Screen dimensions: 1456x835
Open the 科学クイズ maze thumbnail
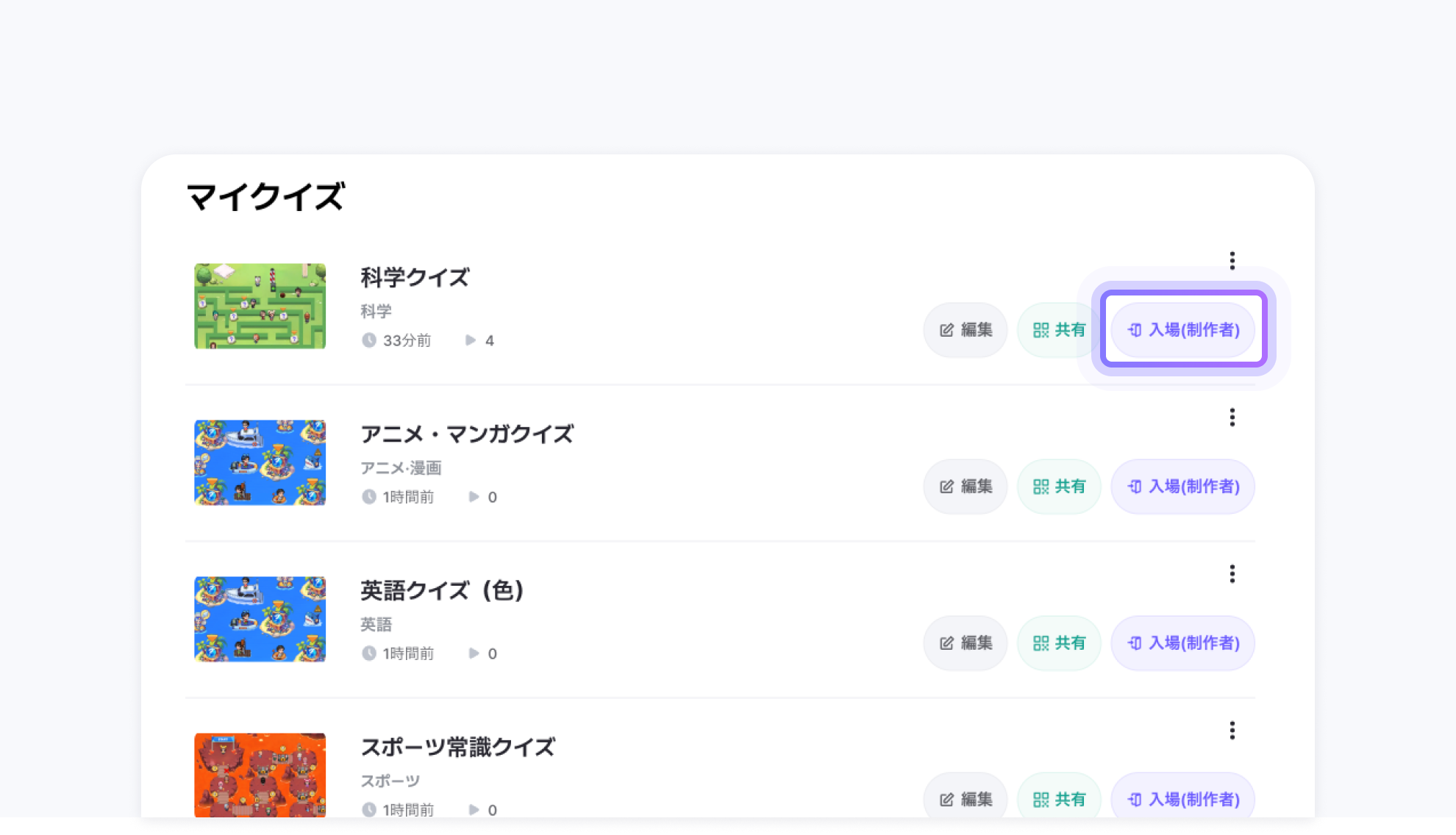tap(260, 307)
